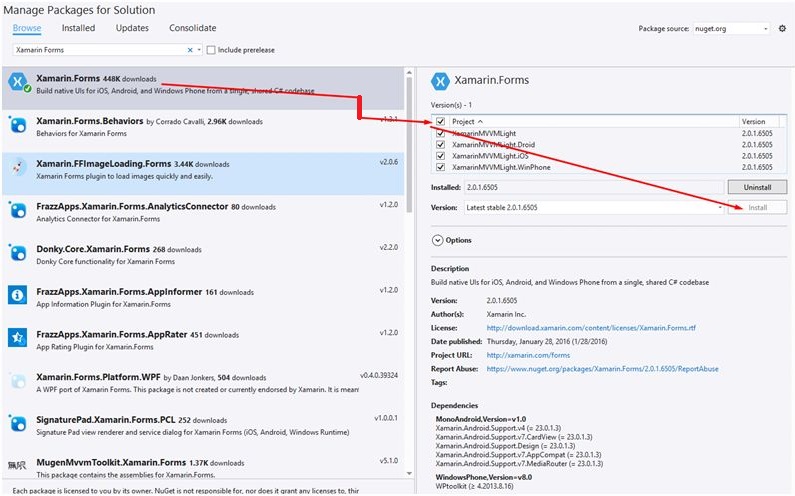The height and width of the screenshot is (496, 795).
Task: Click the package list scroll down arrow
Action: [x=409, y=474]
